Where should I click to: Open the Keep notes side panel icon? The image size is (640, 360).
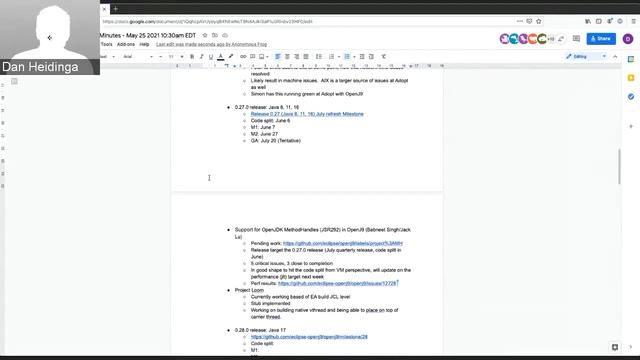click(x=631, y=78)
